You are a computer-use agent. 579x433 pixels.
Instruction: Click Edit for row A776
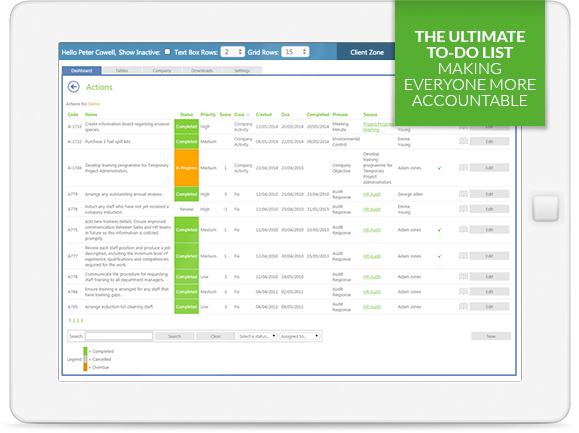pyautogui.click(x=489, y=209)
